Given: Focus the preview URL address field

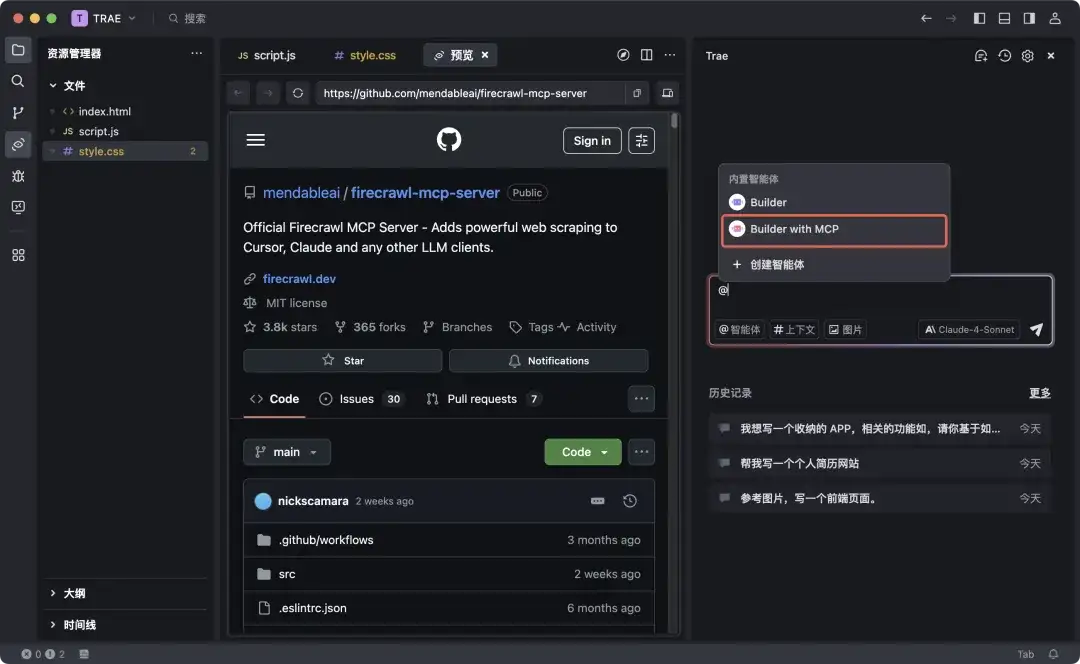Looking at the screenshot, I should [470, 93].
